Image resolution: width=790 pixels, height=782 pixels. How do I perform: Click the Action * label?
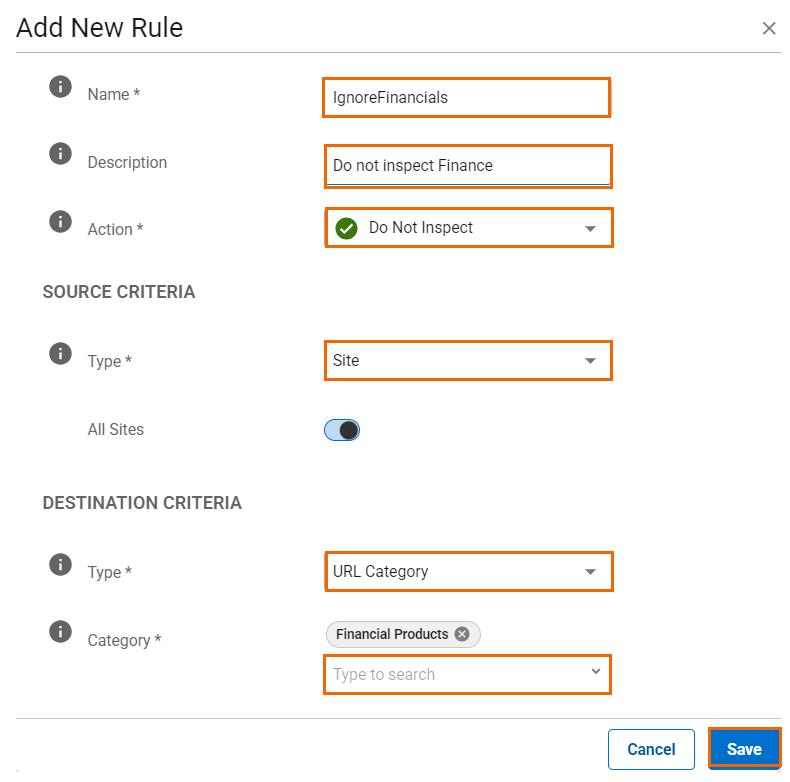point(115,229)
